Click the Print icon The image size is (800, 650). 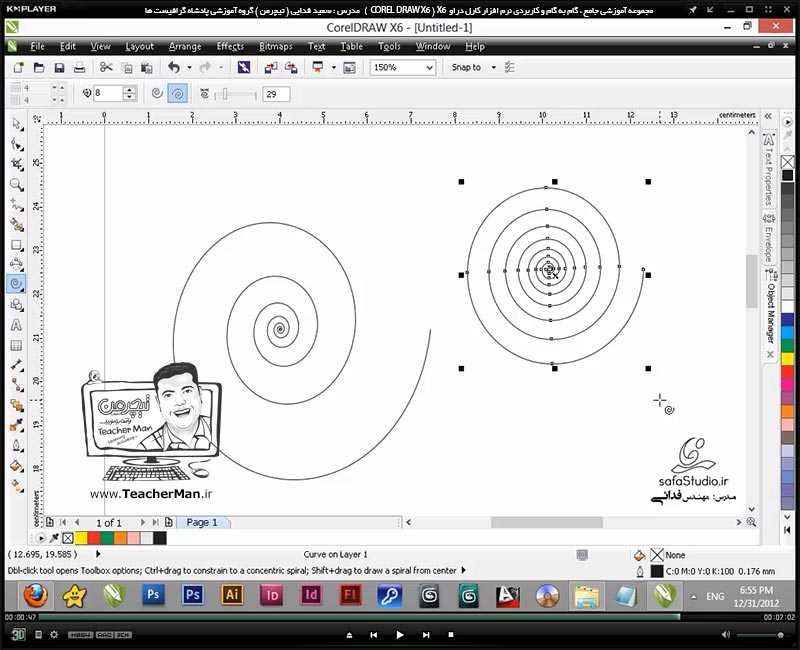(80, 67)
